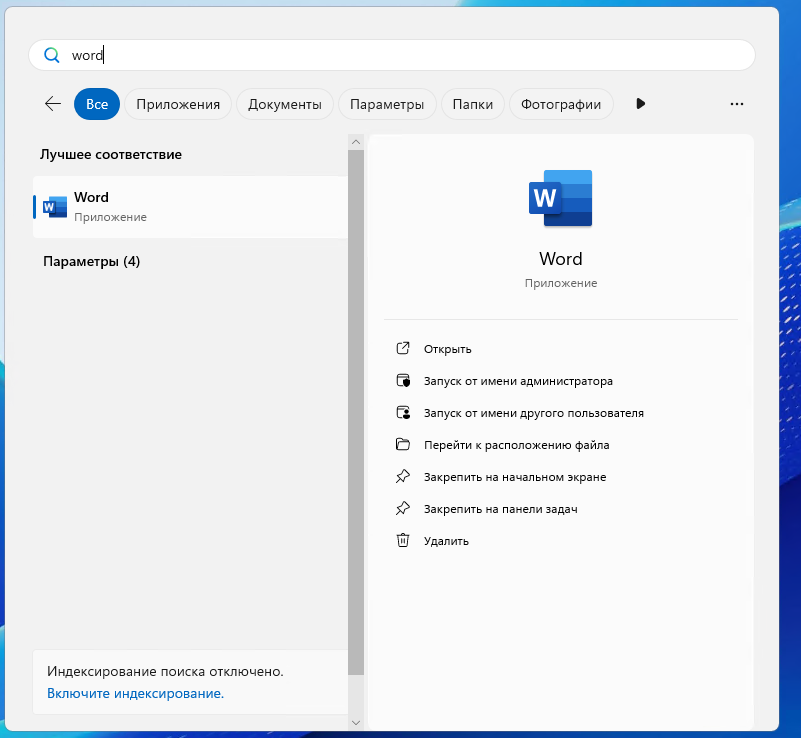This screenshot has height=738, width=801.
Task: Click the back arrow icon
Action: point(53,104)
